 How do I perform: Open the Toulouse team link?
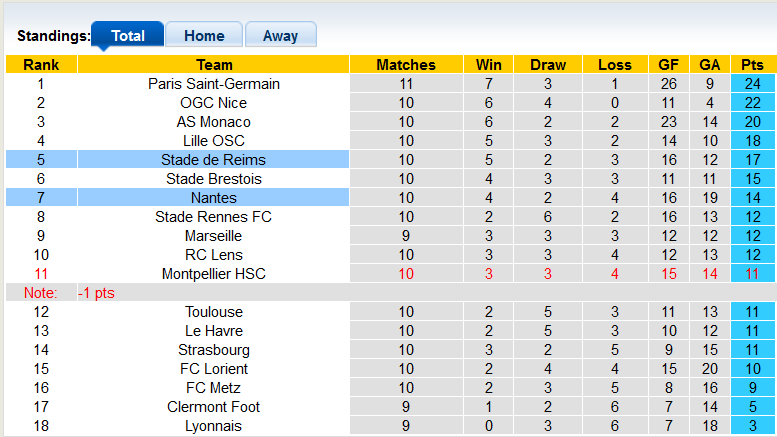(x=213, y=312)
